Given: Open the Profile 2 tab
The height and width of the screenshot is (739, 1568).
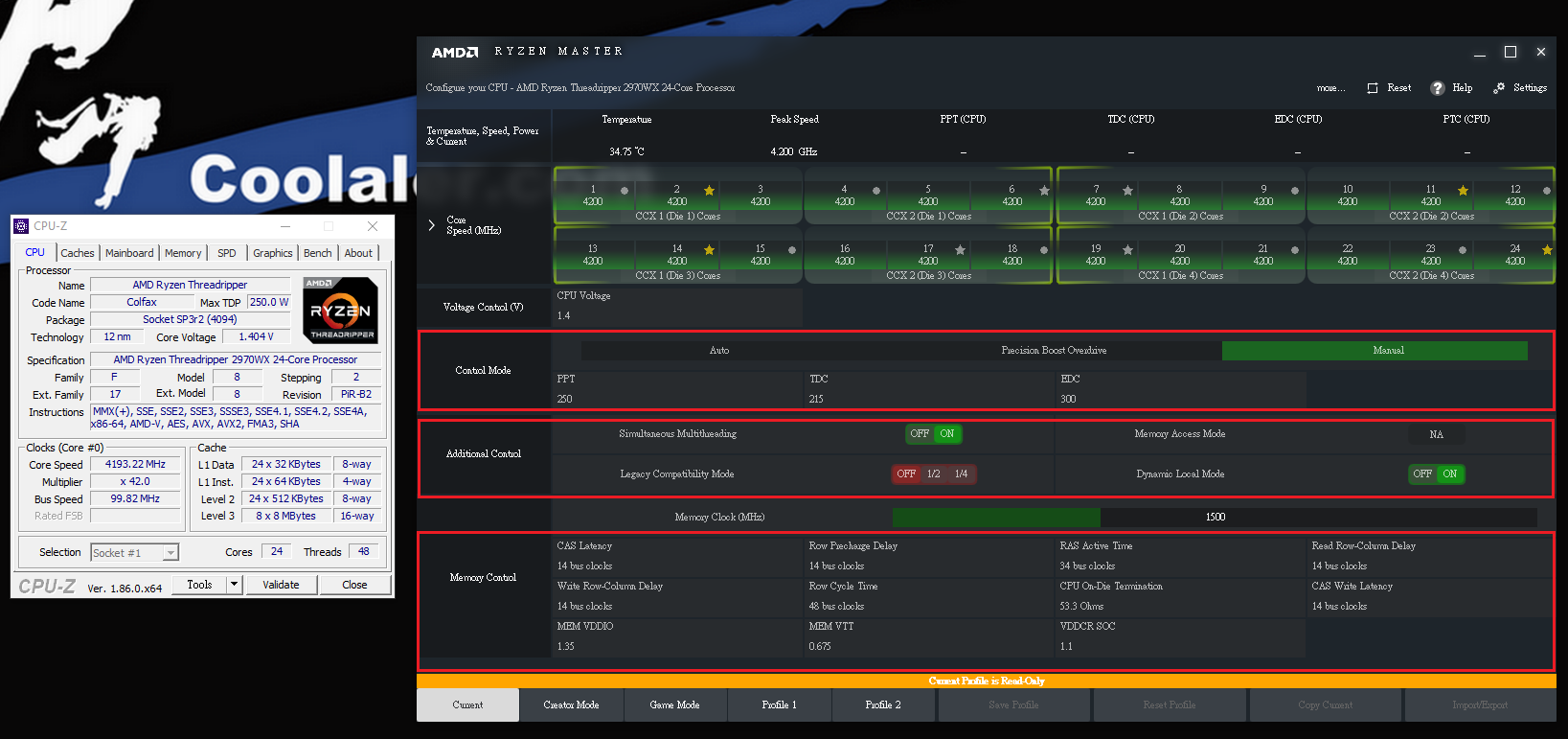Looking at the screenshot, I should [x=883, y=705].
